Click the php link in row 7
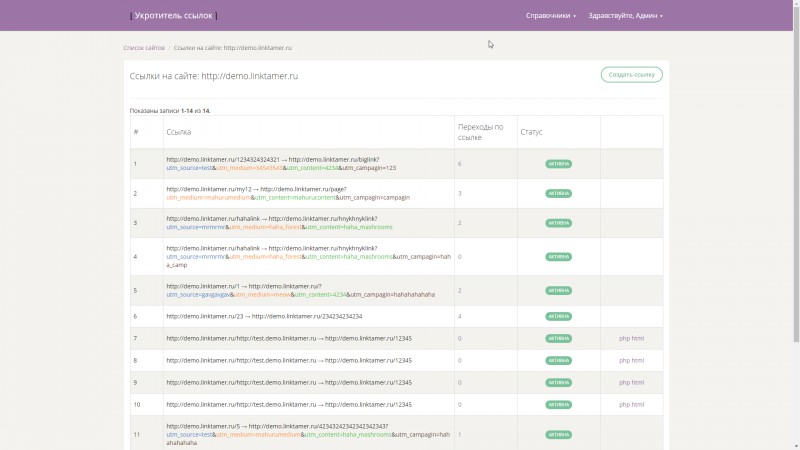 pos(624,339)
